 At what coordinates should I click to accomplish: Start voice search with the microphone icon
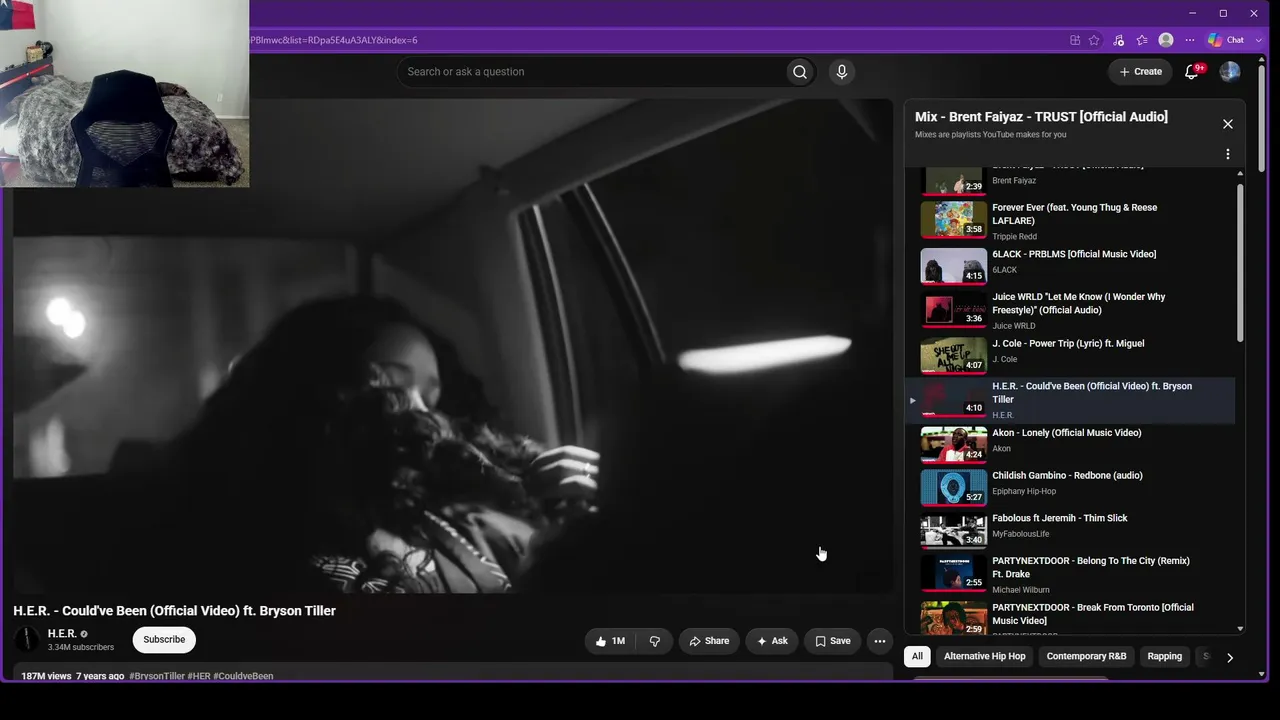tap(842, 72)
